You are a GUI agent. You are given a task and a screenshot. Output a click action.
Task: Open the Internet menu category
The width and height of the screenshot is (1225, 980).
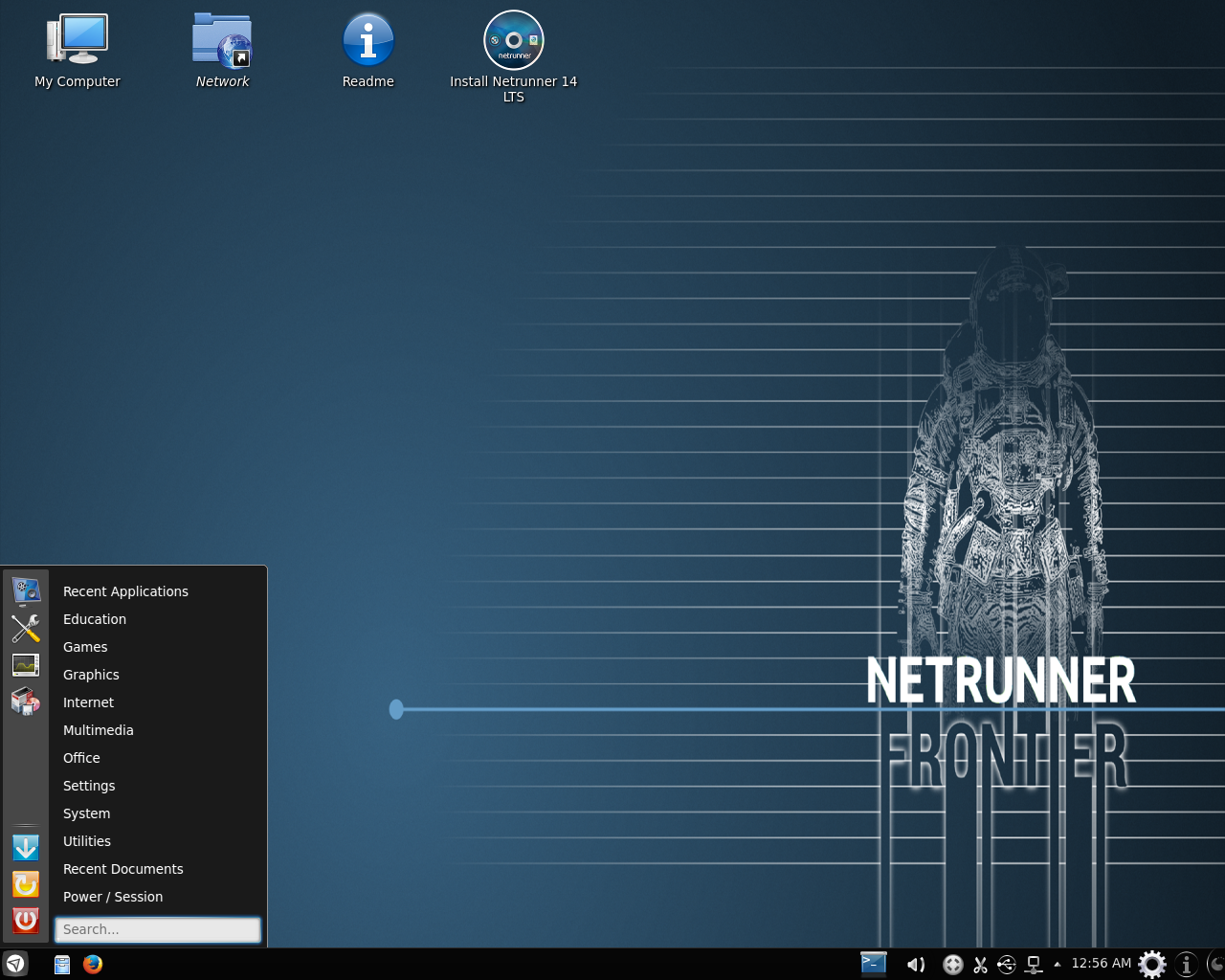point(158,702)
